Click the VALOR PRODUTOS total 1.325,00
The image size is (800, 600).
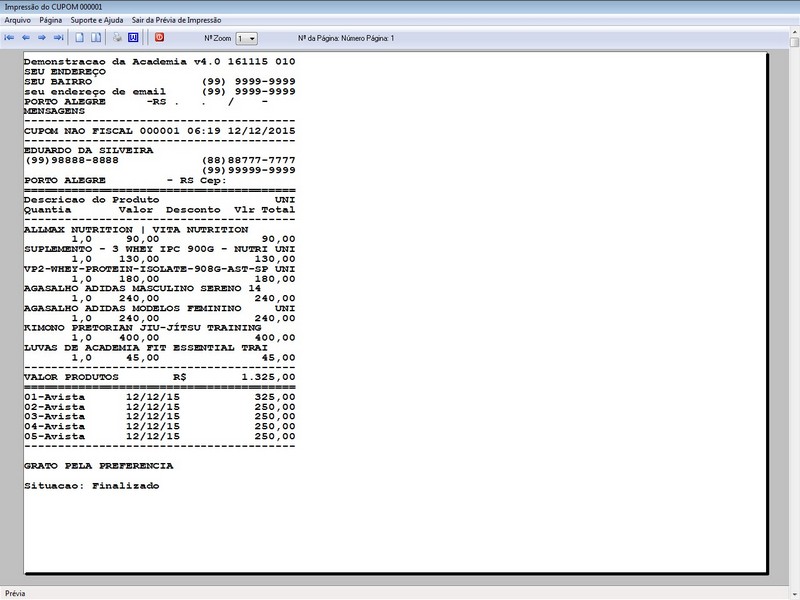coord(268,378)
